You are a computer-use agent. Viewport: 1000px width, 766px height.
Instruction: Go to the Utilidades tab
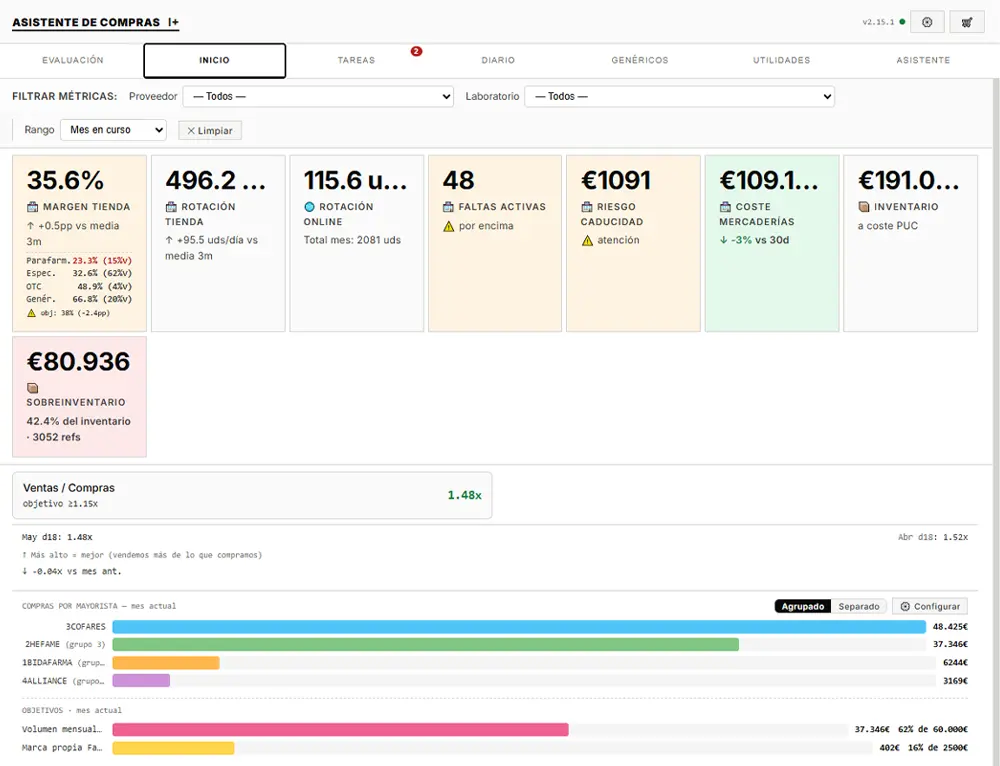tap(781, 60)
